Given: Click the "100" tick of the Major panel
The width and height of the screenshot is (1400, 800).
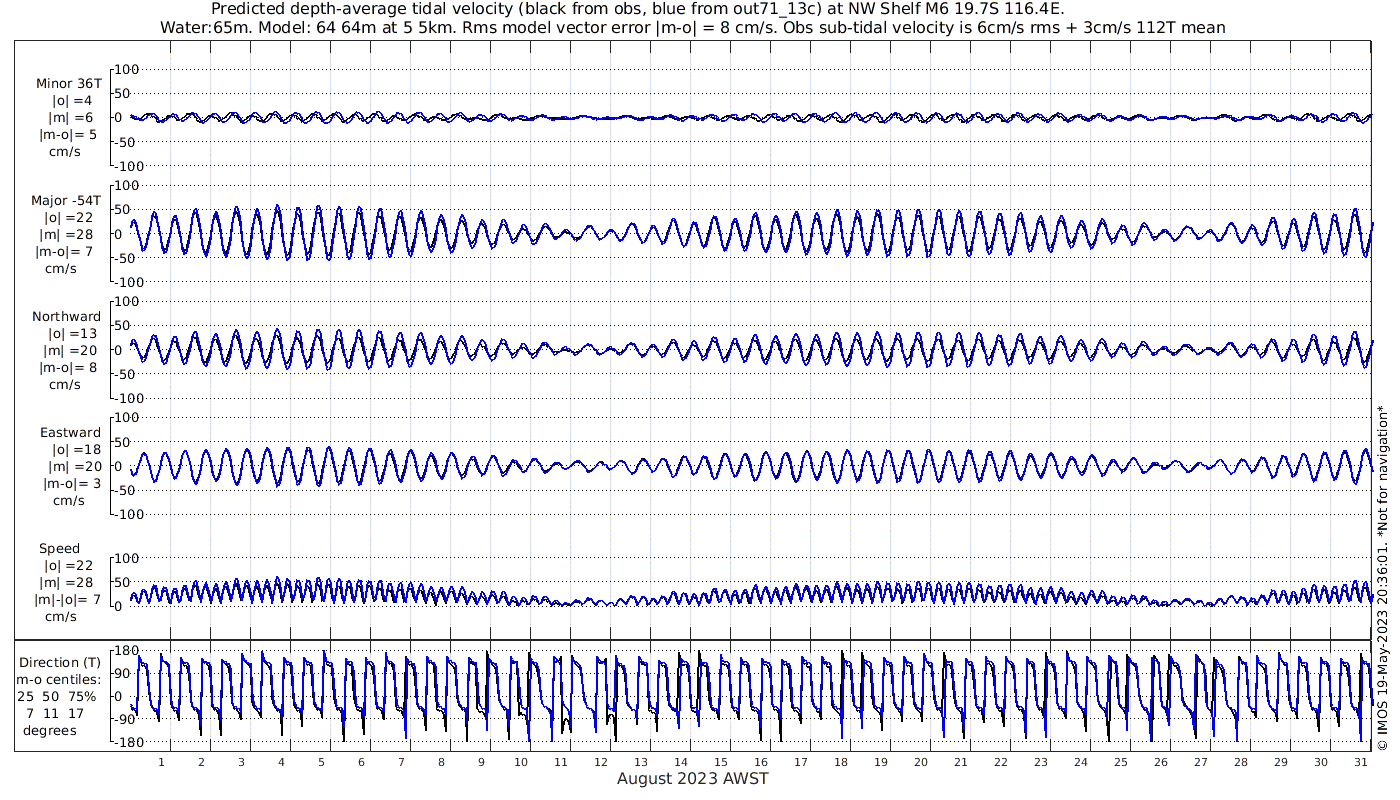Looking at the screenshot, I should (x=128, y=185).
